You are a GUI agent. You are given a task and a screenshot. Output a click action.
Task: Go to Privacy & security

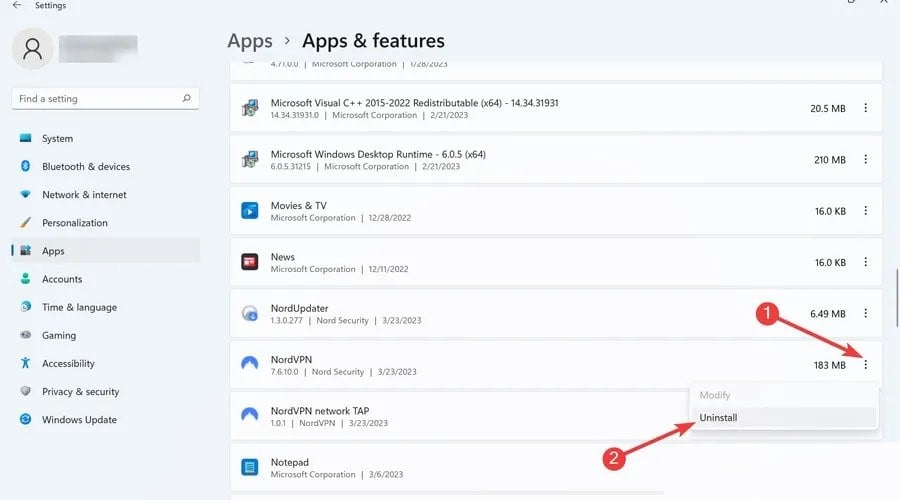tap(80, 392)
